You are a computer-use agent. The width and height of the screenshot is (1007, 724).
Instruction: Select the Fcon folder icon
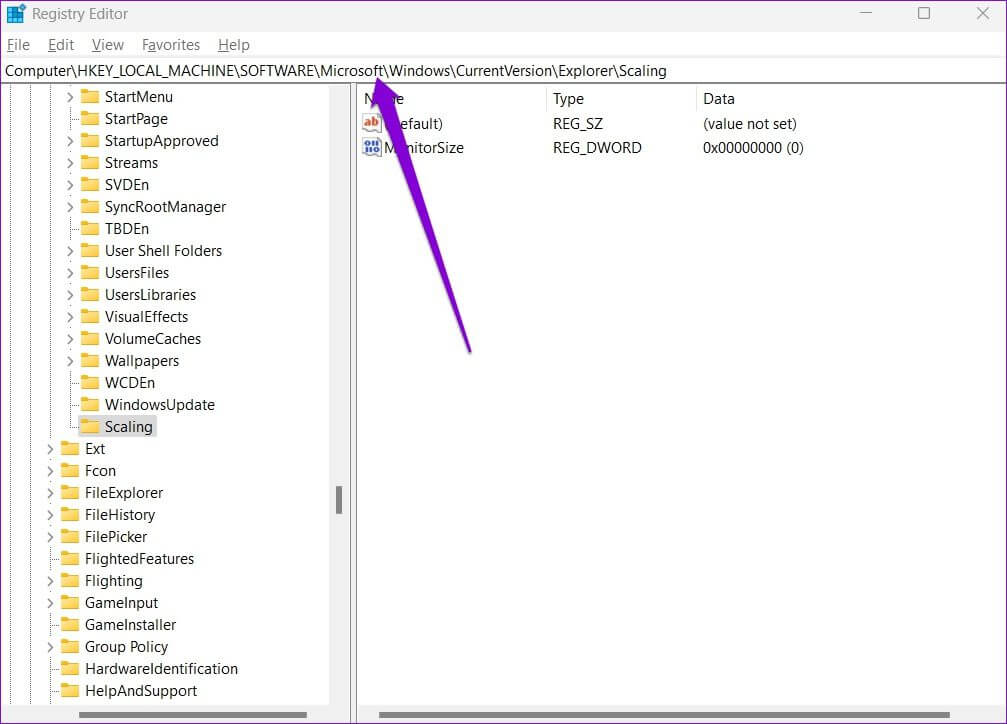coord(70,470)
